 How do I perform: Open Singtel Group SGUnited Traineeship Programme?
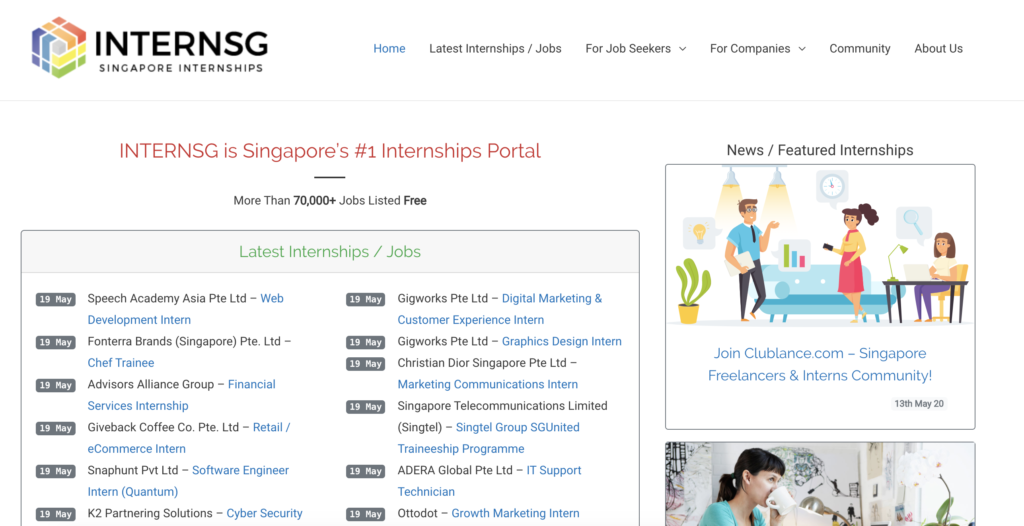(488, 438)
